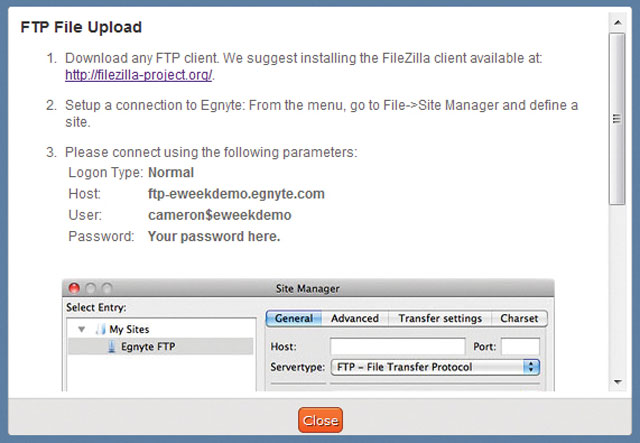Click the scrollbar down arrow
640x443 pixels.
(618, 382)
